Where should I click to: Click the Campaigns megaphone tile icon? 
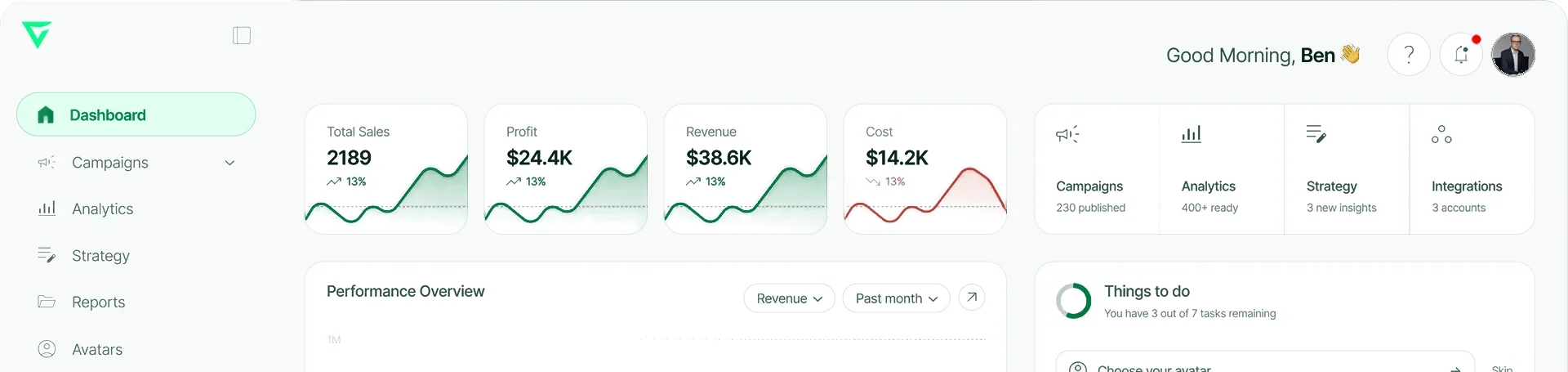pos(1067,134)
